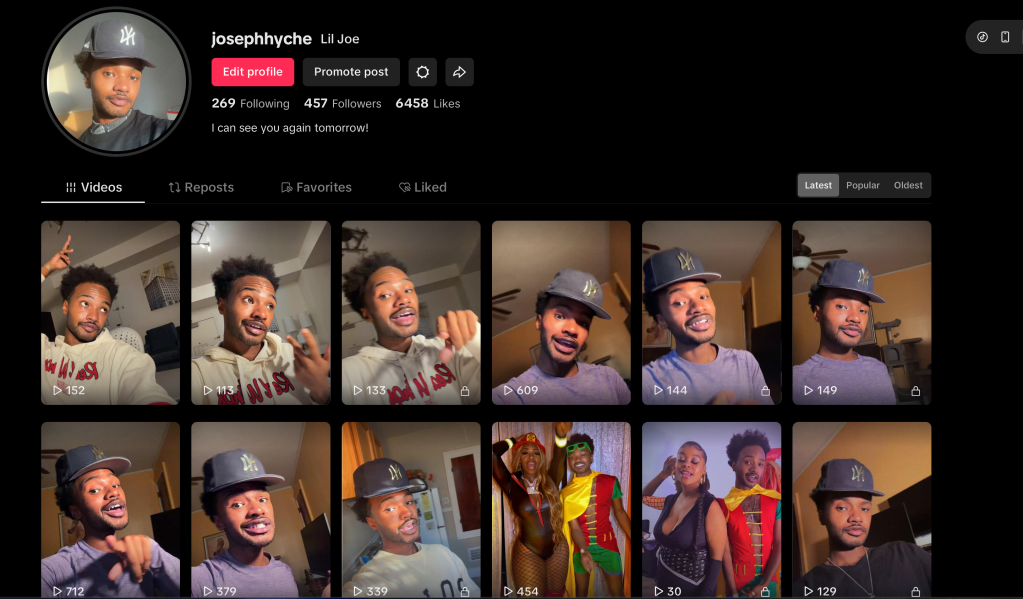Select the Videos tab
Screen dimensions: 1023x599
click(x=93, y=187)
